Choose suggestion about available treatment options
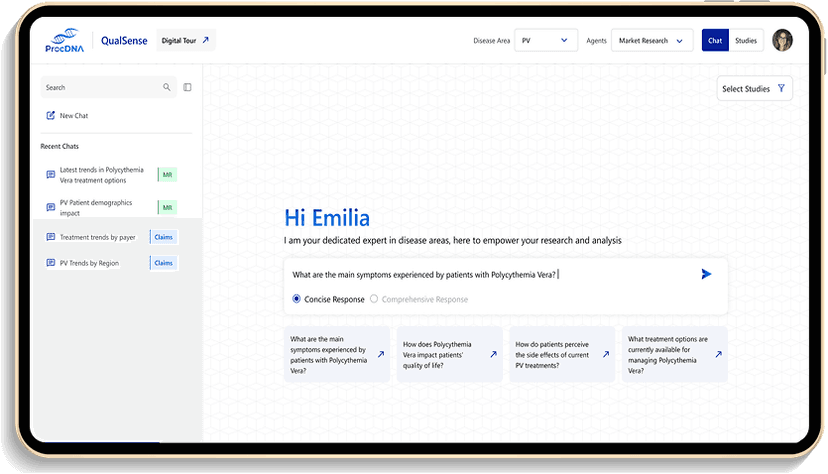Screen dimensions: 828x474 (674, 355)
